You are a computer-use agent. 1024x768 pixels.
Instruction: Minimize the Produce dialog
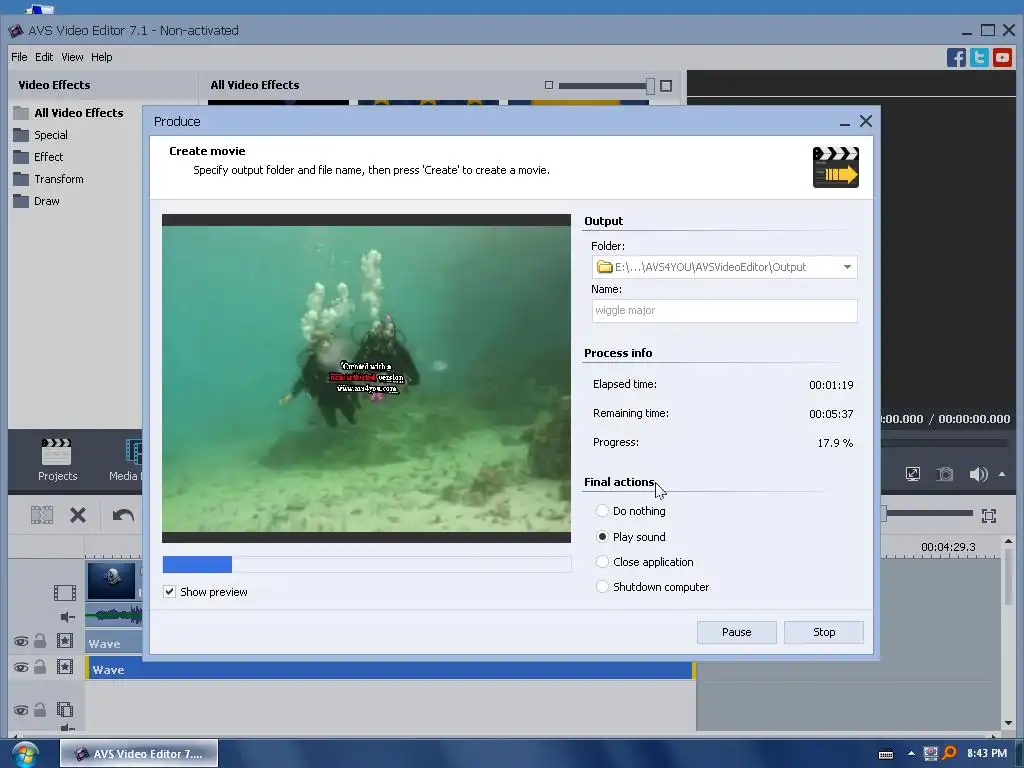click(x=844, y=122)
